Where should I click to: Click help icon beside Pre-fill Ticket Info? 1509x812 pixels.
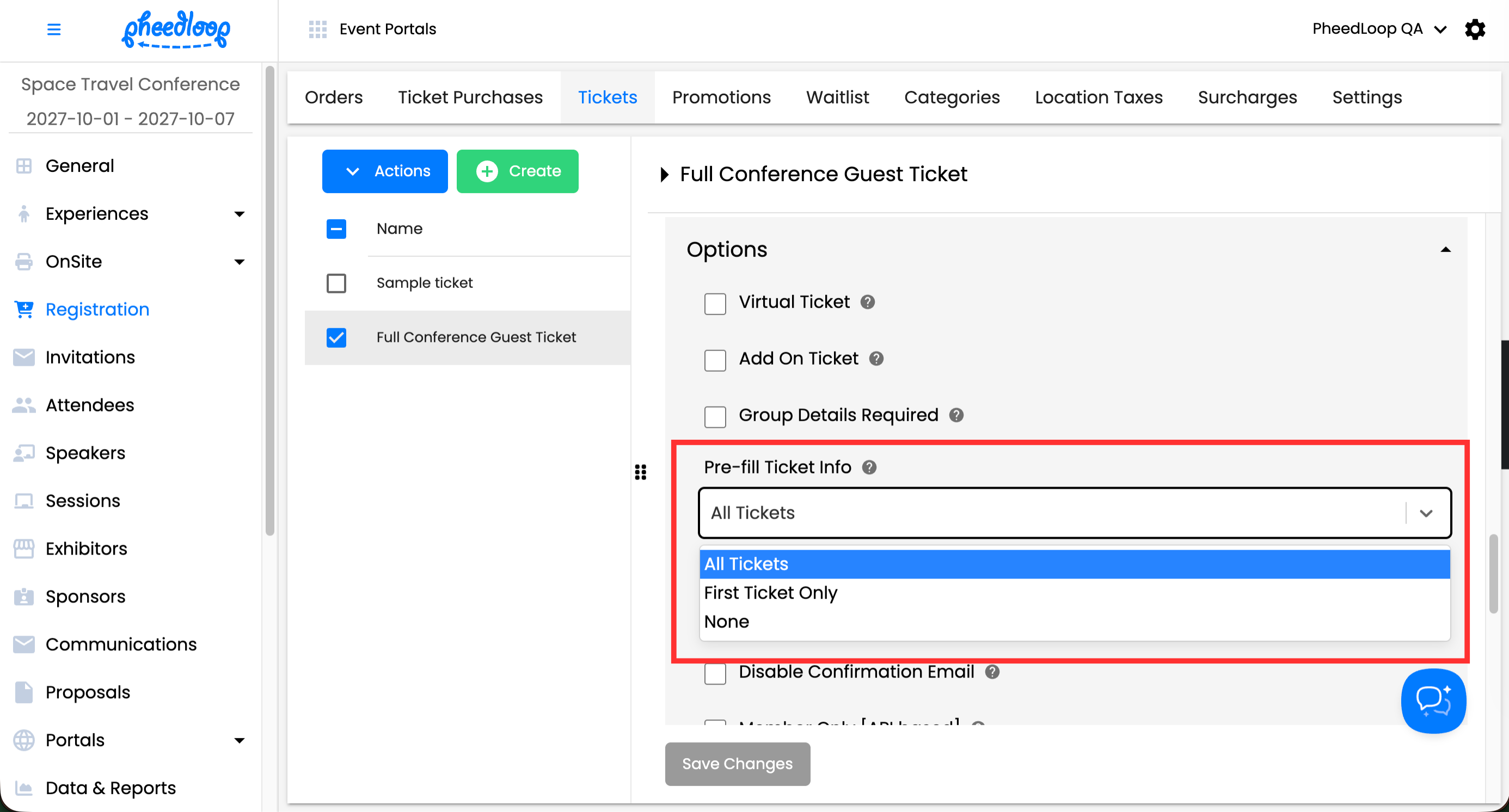(869, 467)
